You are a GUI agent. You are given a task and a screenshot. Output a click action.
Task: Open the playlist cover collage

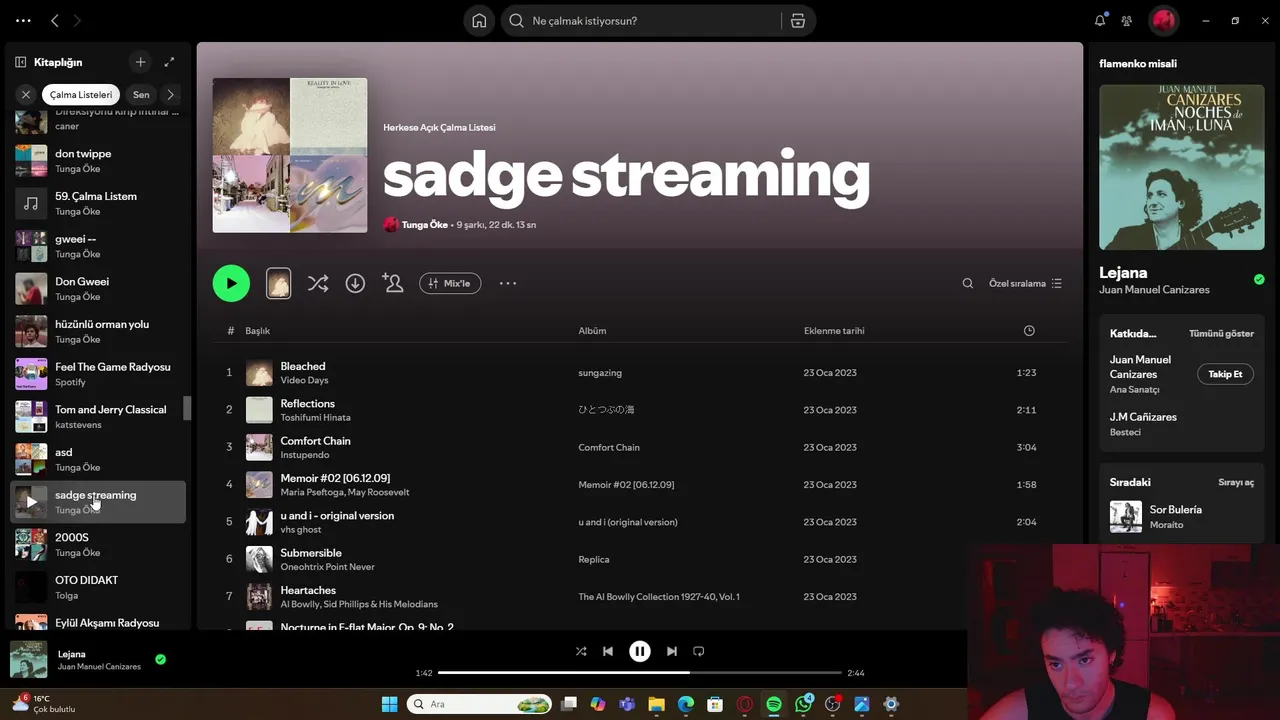(x=290, y=155)
